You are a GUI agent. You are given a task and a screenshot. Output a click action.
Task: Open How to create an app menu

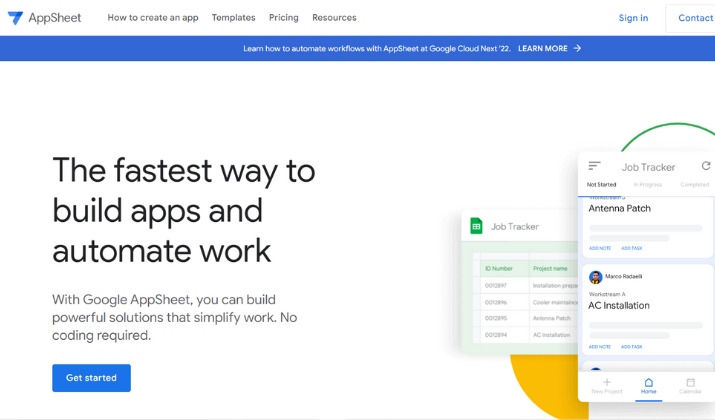[153, 18]
